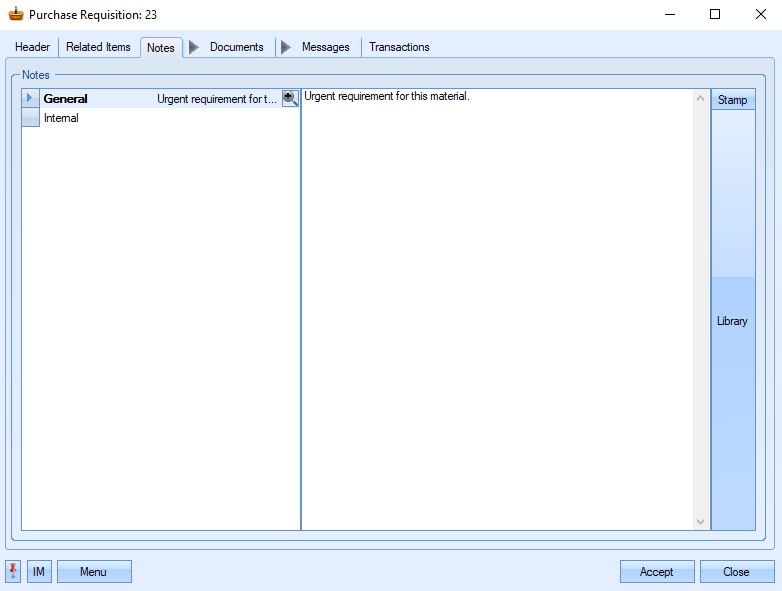This screenshot has height=591, width=782.
Task: Click the note scrollbar down arrow
Action: pos(701,522)
